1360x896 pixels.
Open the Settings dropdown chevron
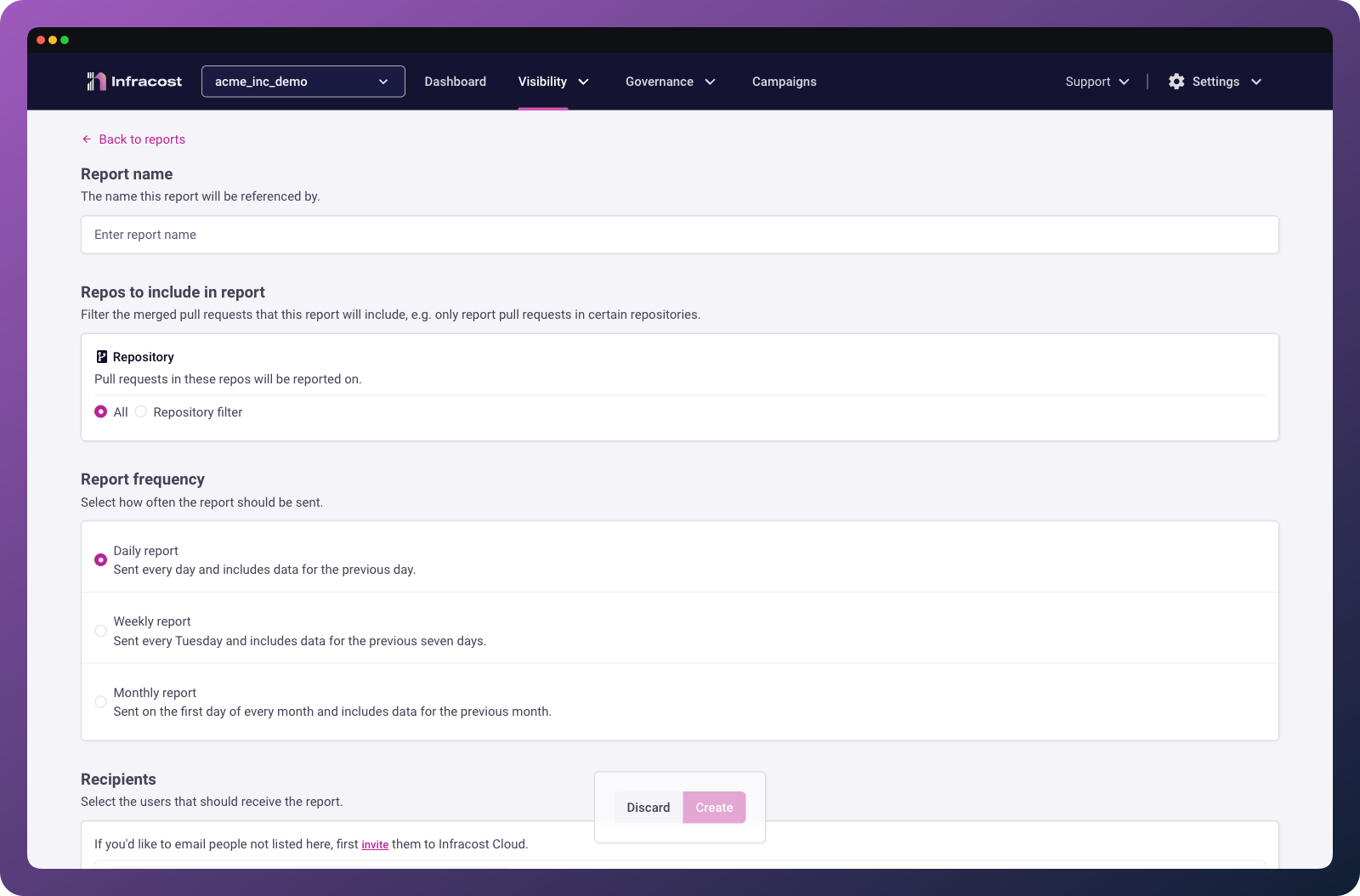click(x=1255, y=82)
